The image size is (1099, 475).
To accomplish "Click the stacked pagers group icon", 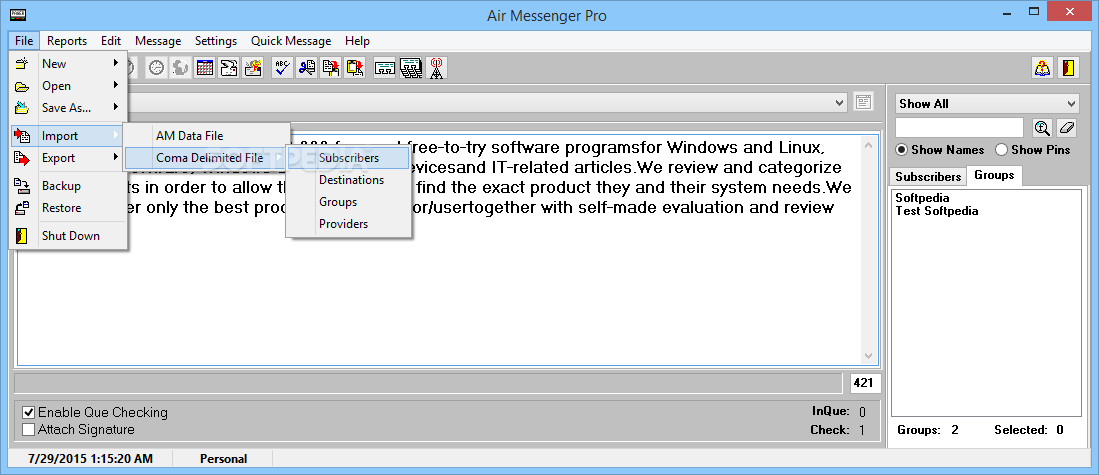I will (x=410, y=68).
